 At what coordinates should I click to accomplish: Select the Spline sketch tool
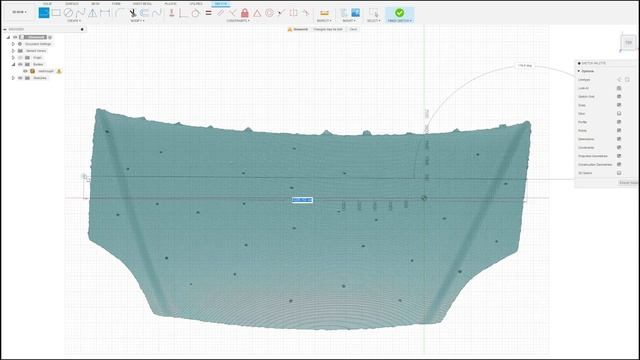tap(80, 13)
